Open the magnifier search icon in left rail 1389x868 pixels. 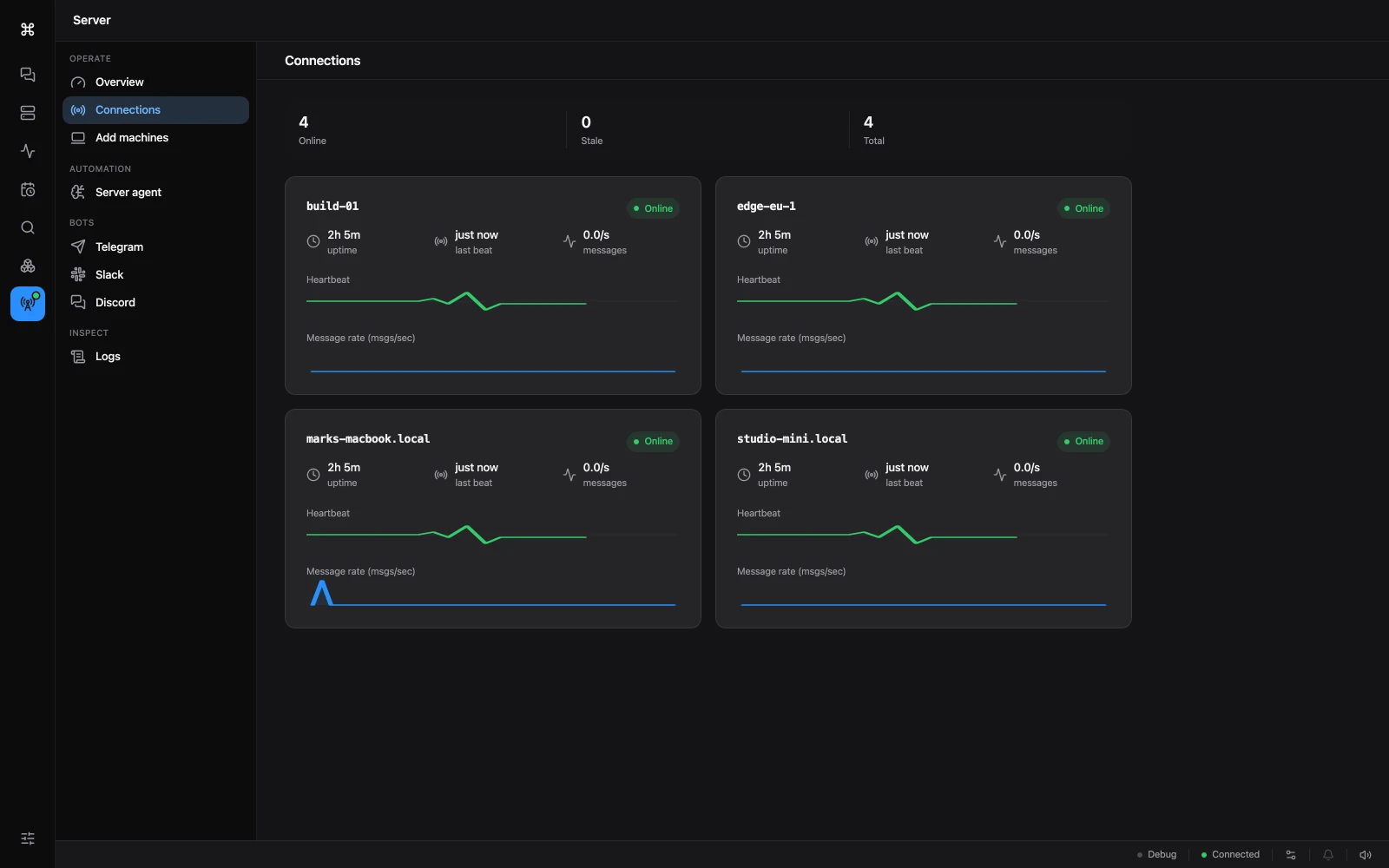coord(28,227)
